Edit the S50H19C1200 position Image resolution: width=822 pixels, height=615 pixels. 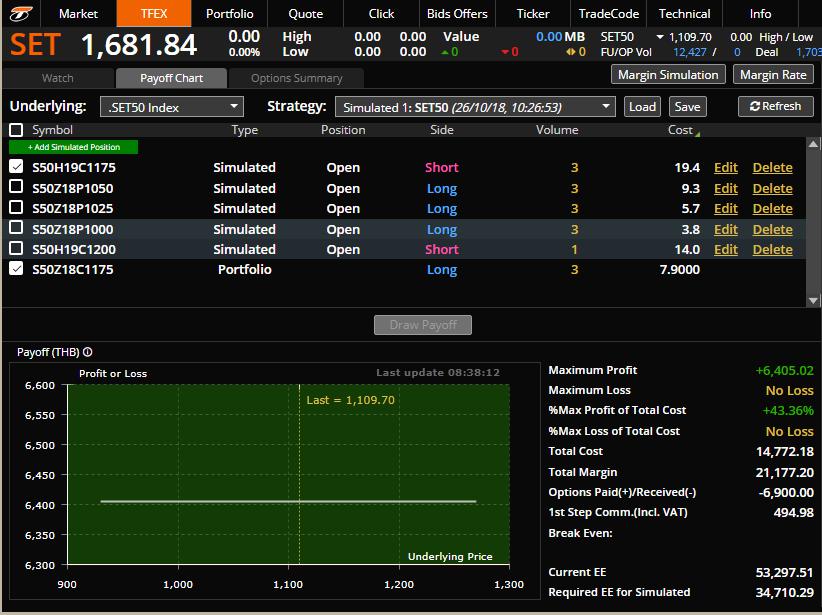tap(726, 249)
